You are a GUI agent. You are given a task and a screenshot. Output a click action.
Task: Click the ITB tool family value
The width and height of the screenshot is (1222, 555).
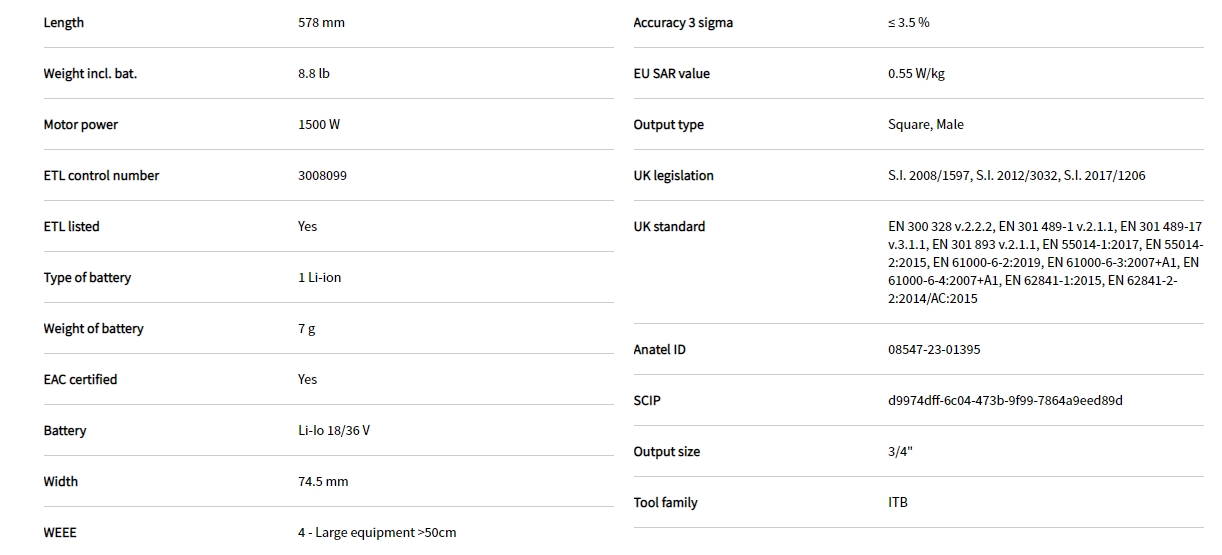pyautogui.click(x=898, y=502)
